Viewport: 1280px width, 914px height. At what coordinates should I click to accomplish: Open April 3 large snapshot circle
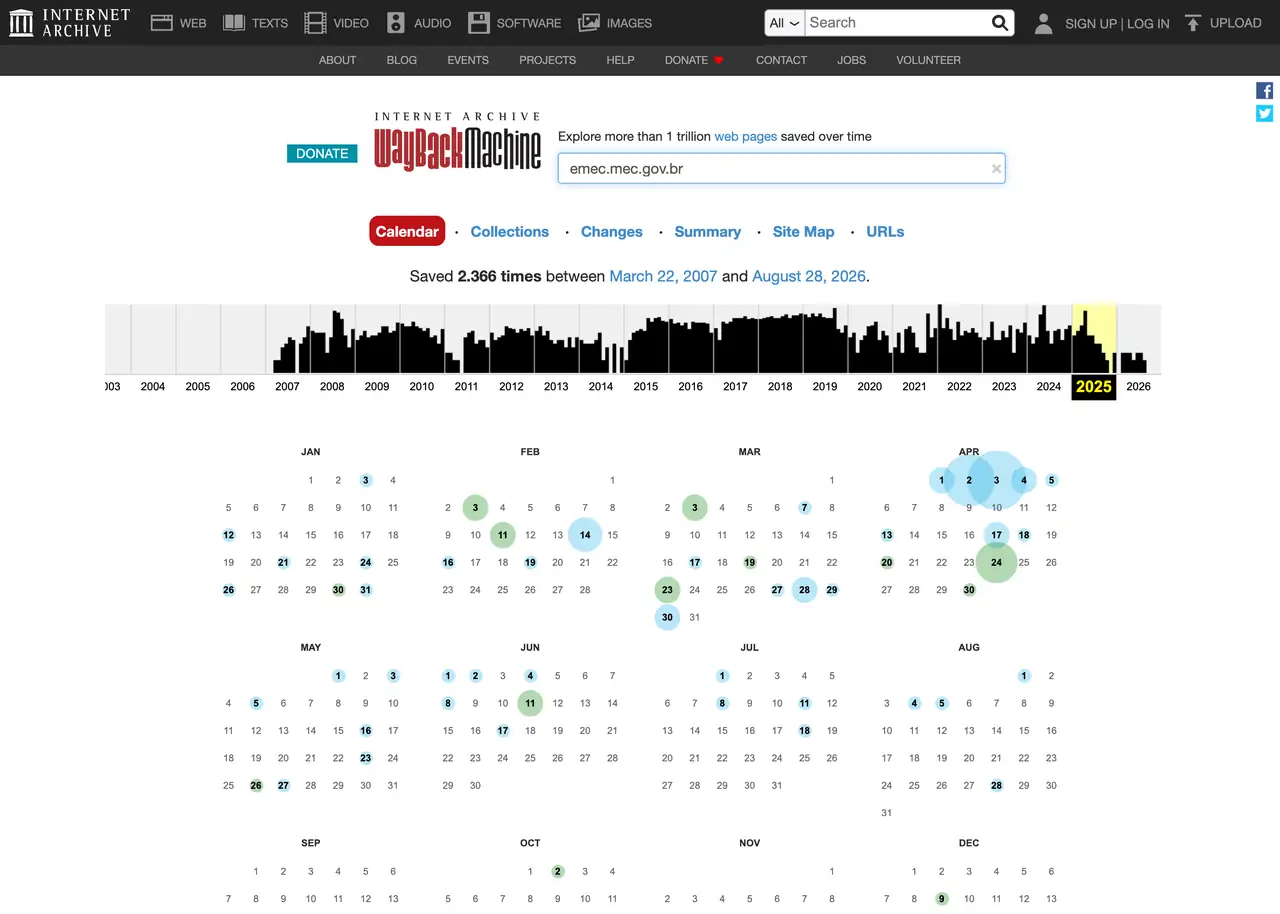click(996, 480)
